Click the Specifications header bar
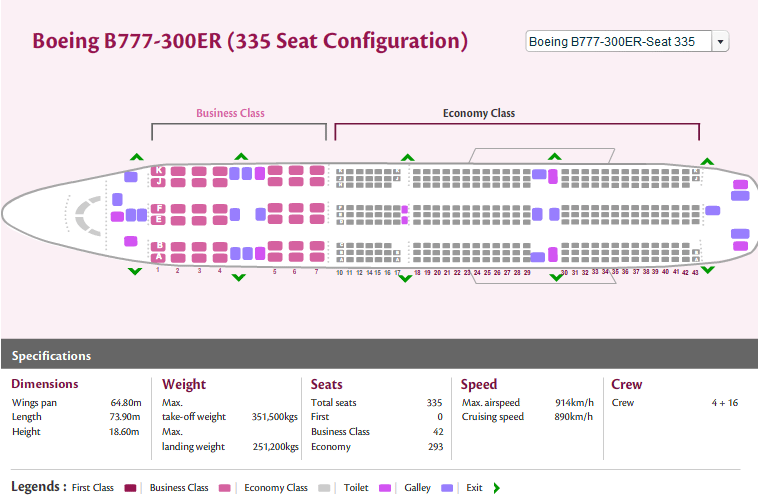This screenshot has height=498, width=758. coord(379,355)
